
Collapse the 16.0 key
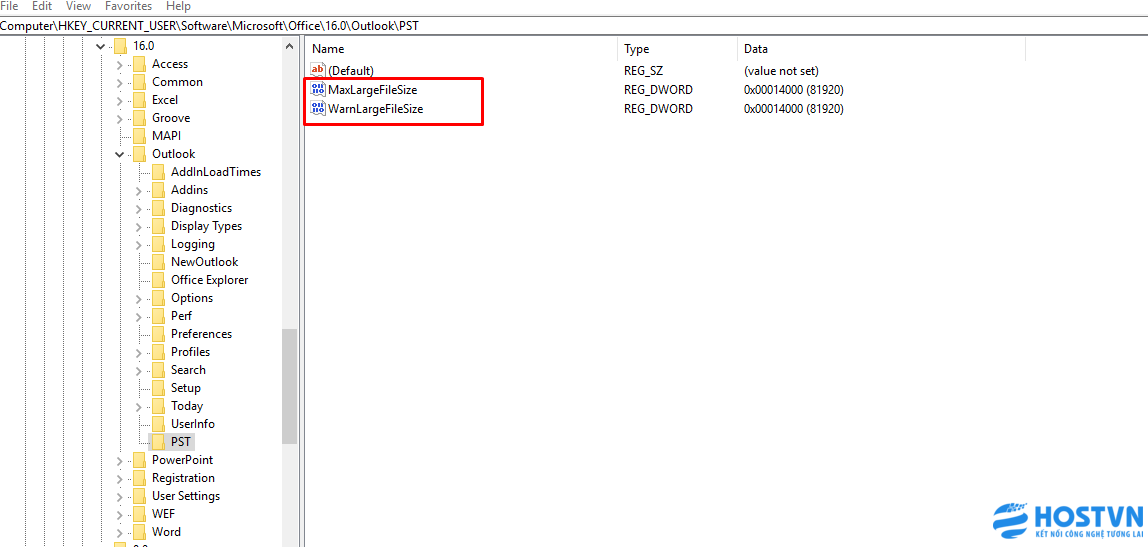click(101, 46)
